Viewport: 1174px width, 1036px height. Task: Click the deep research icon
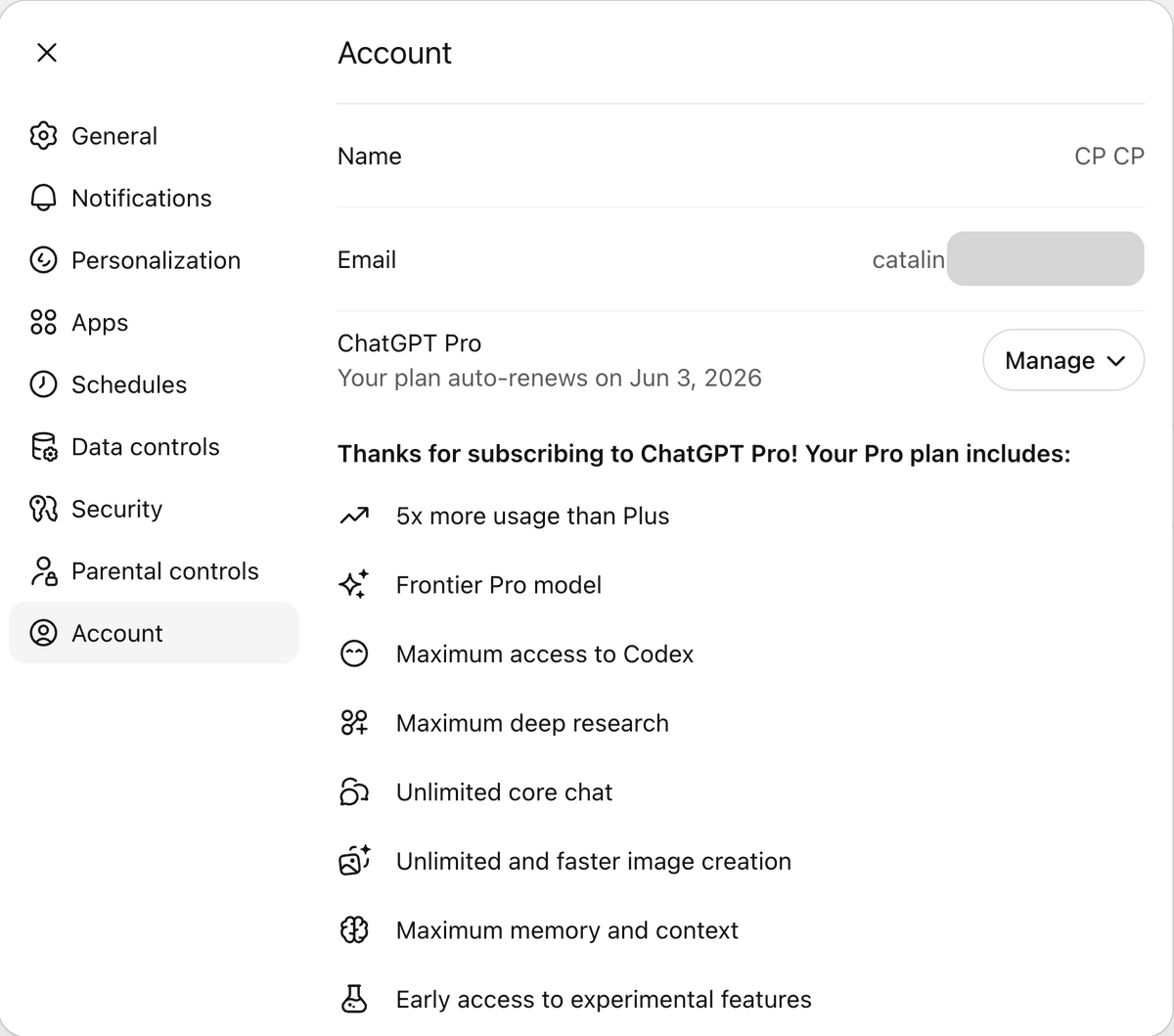coord(353,723)
